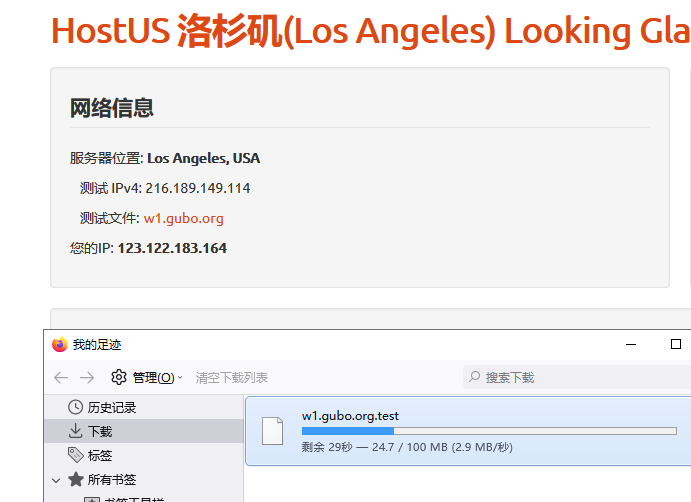Minimize the 我的足迹 window

pyautogui.click(x=631, y=344)
